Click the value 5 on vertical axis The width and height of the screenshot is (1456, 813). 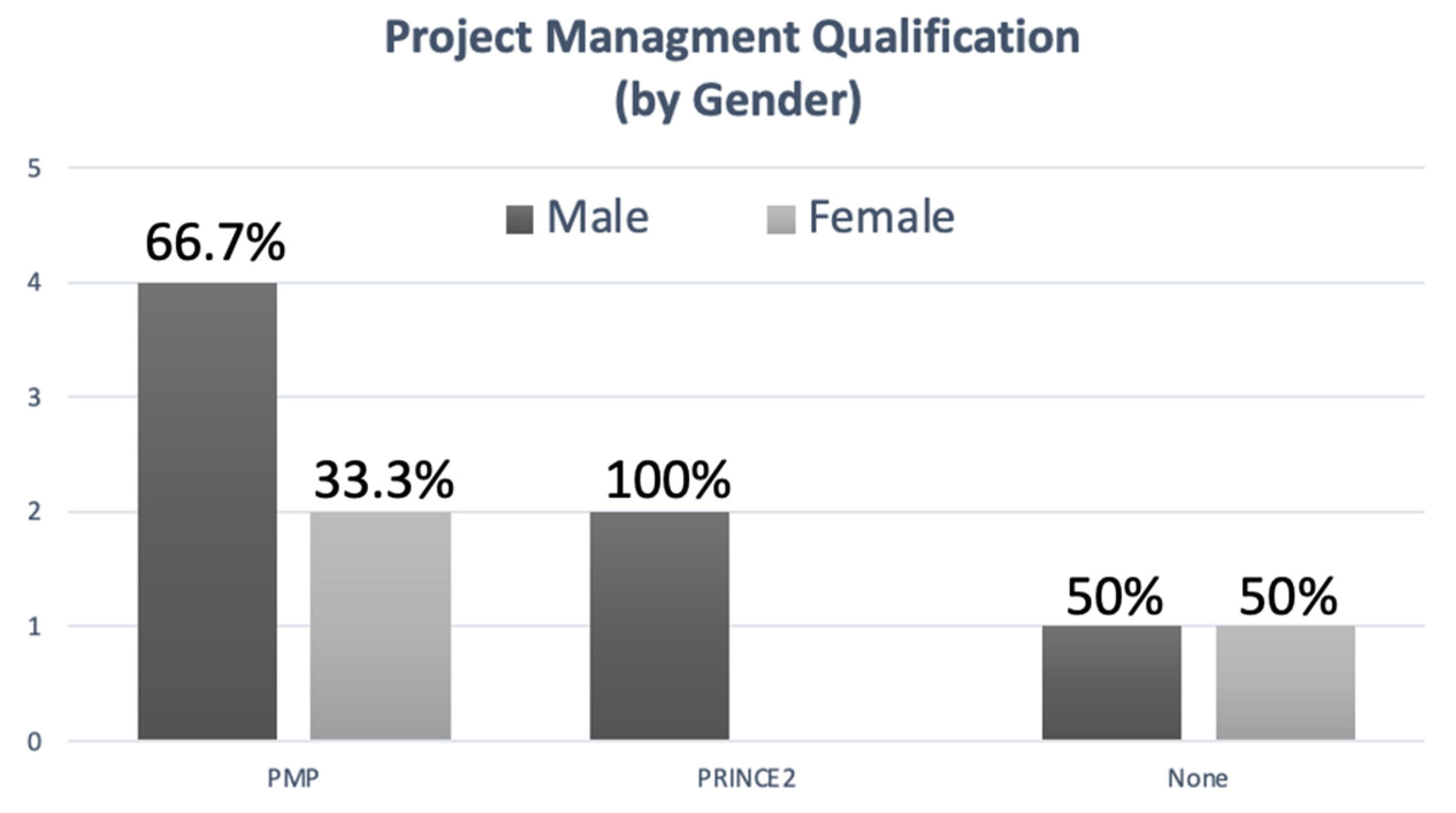pyautogui.click(x=35, y=169)
